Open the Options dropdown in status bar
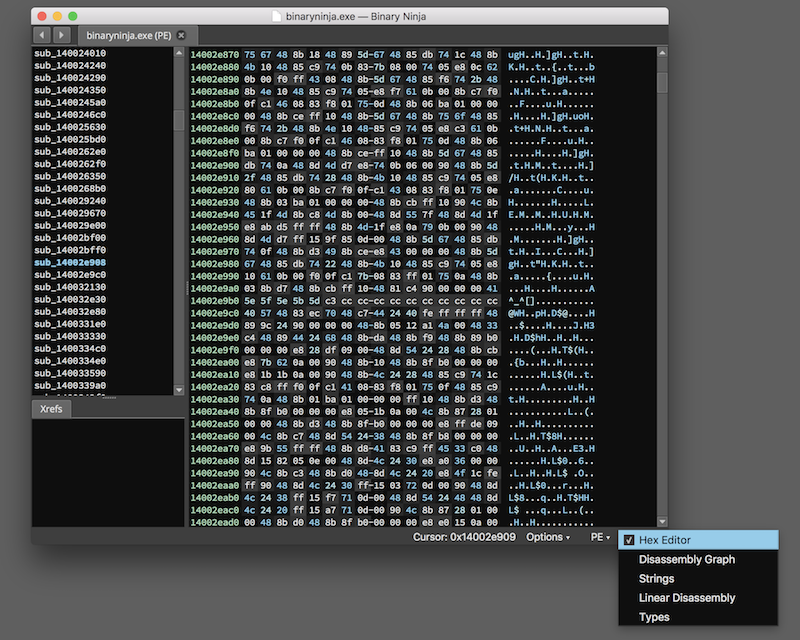The width and height of the screenshot is (800, 640). (548, 537)
